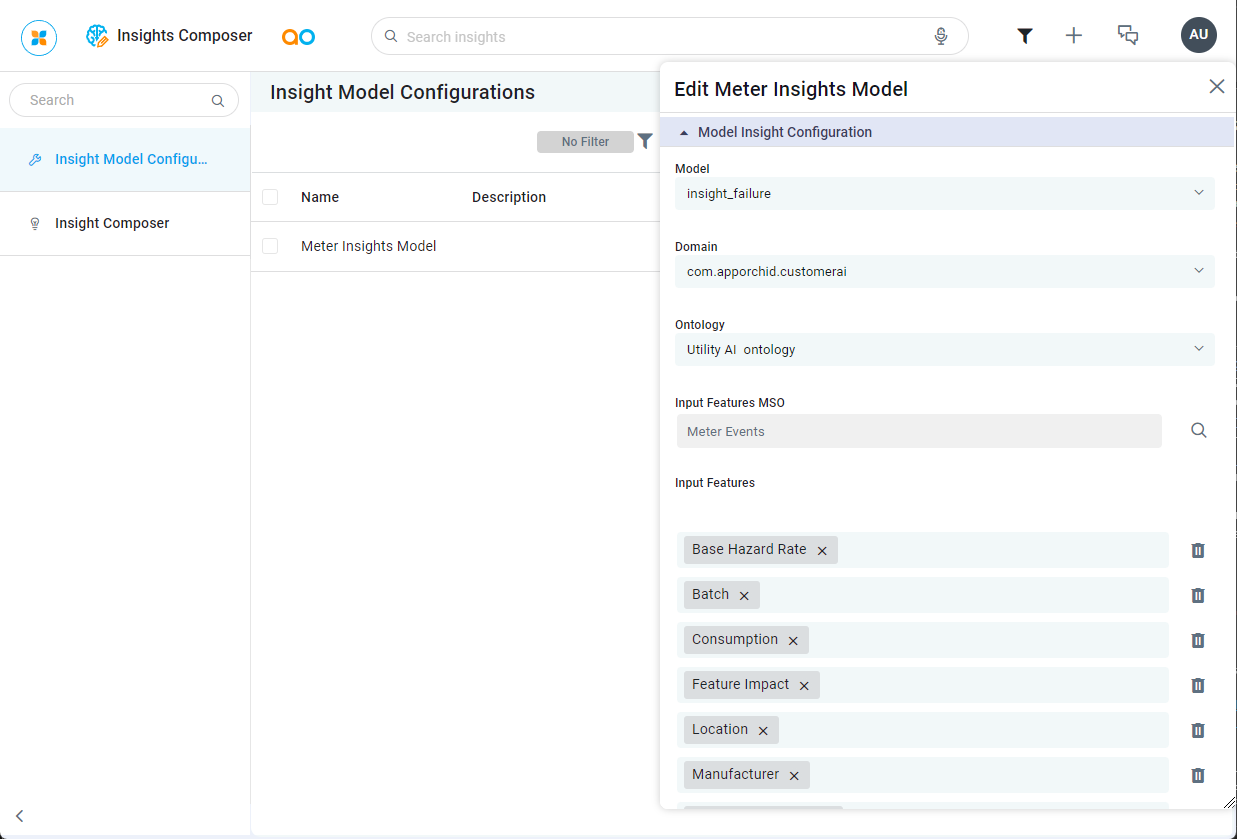
Task: Open the chat messages icon
Action: [1128, 36]
